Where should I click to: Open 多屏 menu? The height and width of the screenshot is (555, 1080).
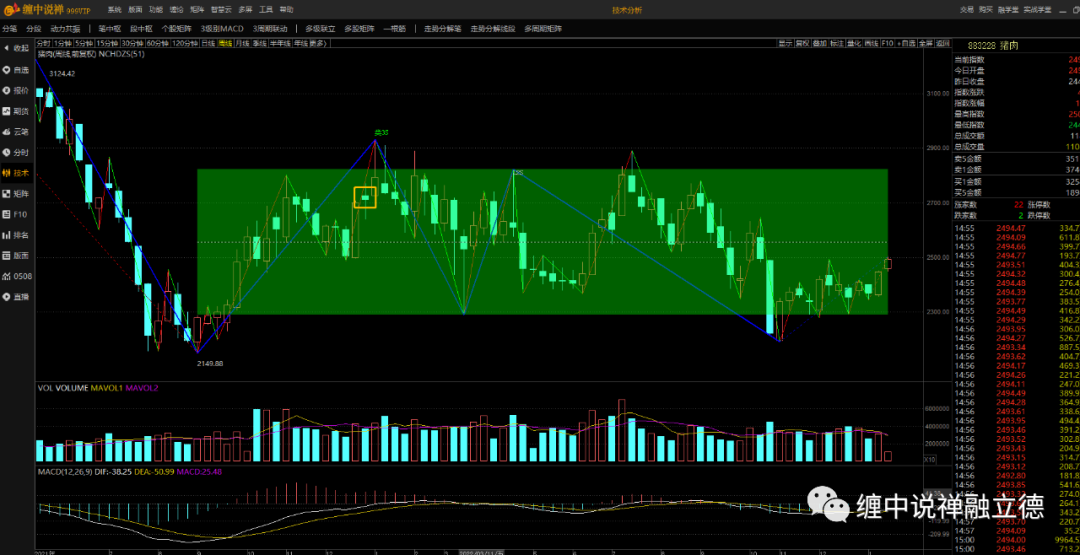(x=245, y=10)
